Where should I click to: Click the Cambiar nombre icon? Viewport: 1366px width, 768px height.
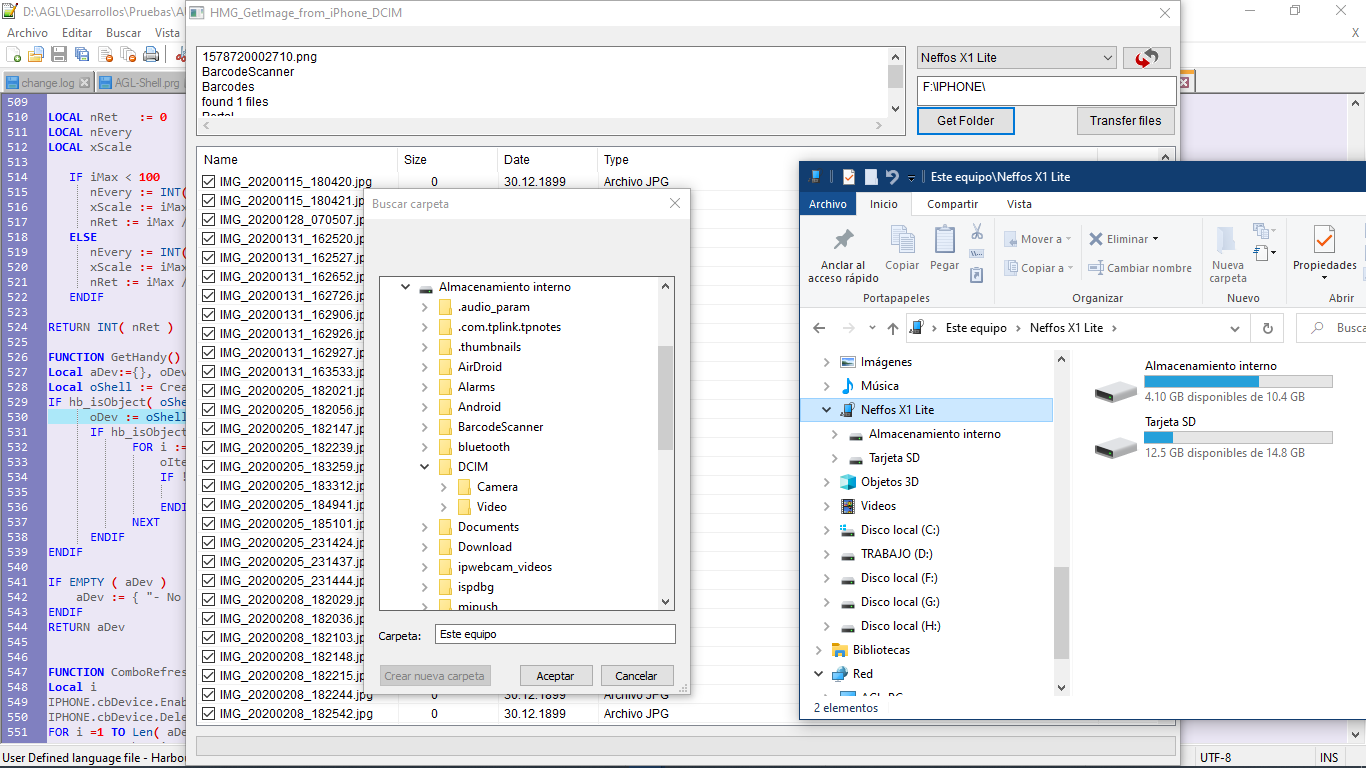pyautogui.click(x=1096, y=268)
